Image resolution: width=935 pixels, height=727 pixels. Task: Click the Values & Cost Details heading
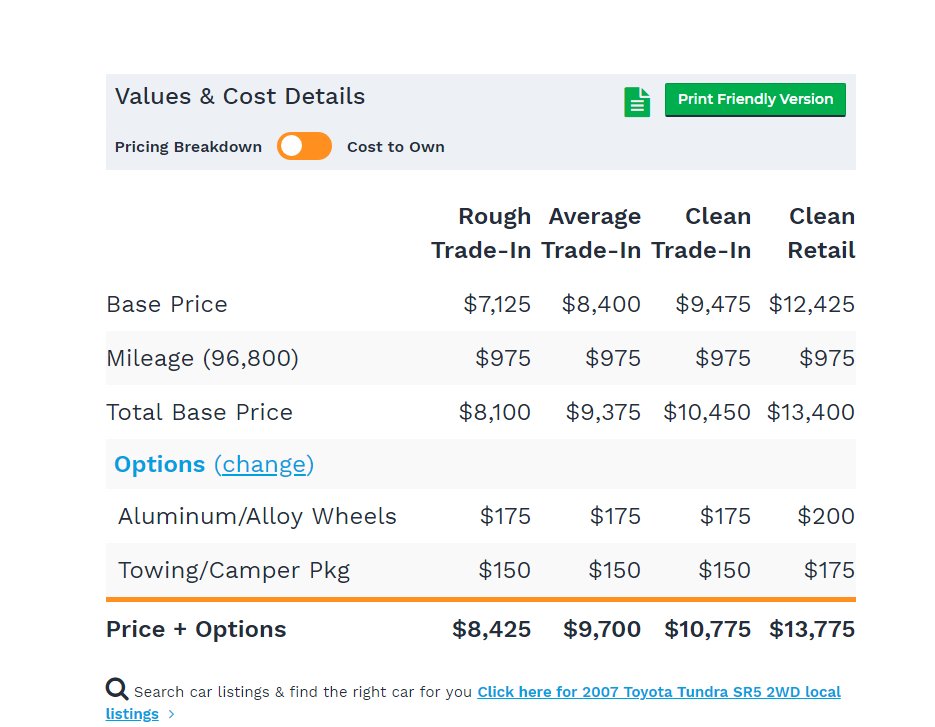(x=240, y=97)
